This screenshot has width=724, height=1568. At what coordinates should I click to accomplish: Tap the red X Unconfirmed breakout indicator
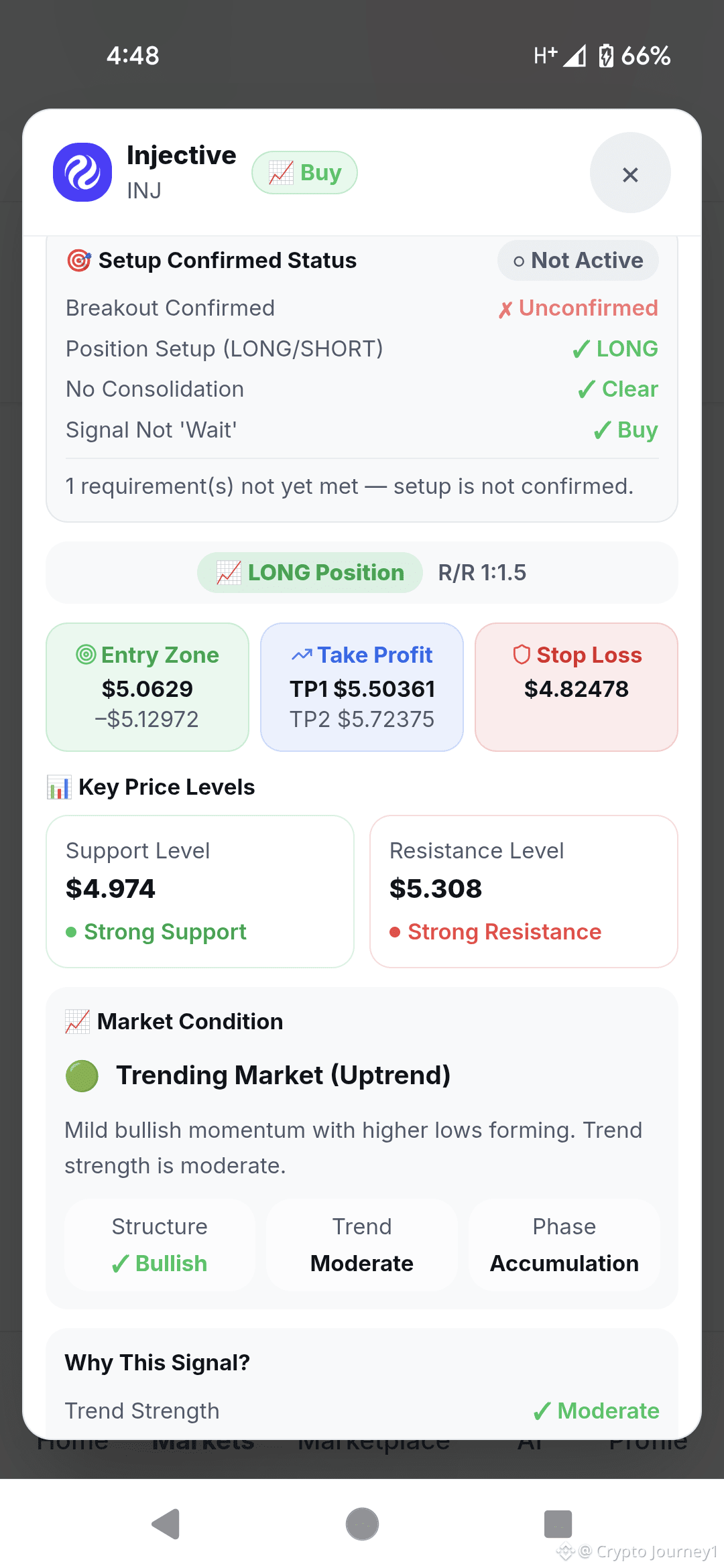tap(578, 308)
